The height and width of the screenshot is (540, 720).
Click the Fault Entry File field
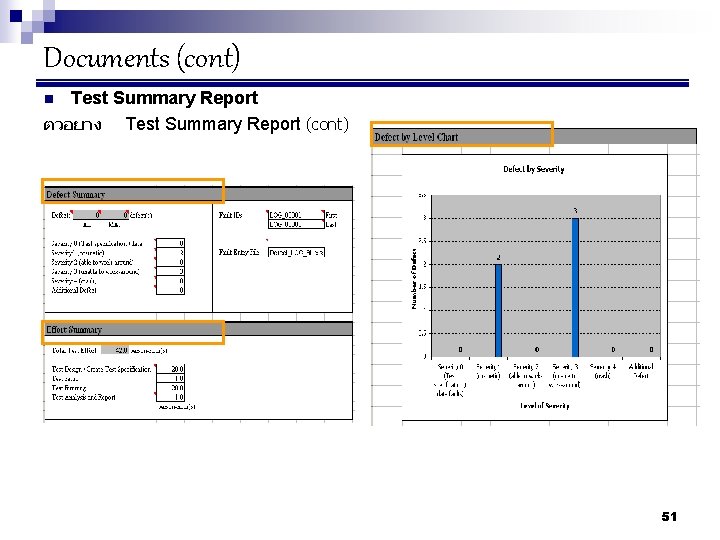(296, 252)
